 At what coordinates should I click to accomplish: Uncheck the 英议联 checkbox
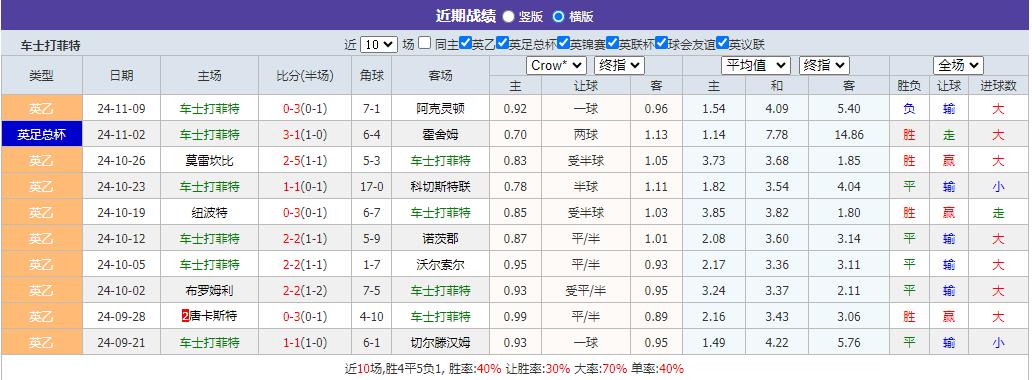[x=722, y=43]
